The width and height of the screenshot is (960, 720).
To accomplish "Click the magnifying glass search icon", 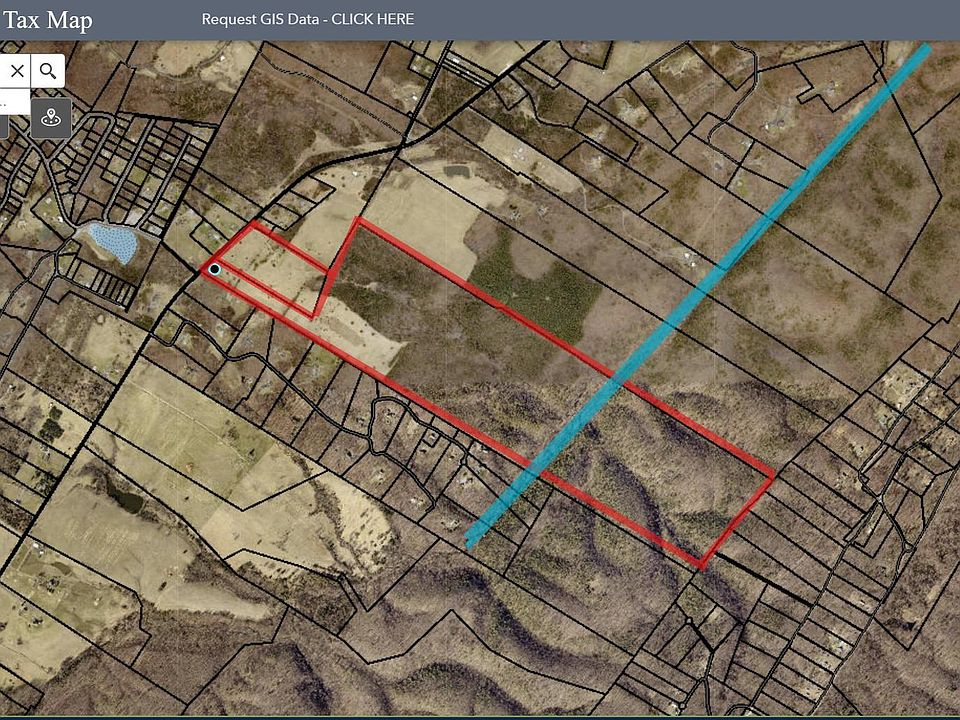I will [x=48, y=71].
